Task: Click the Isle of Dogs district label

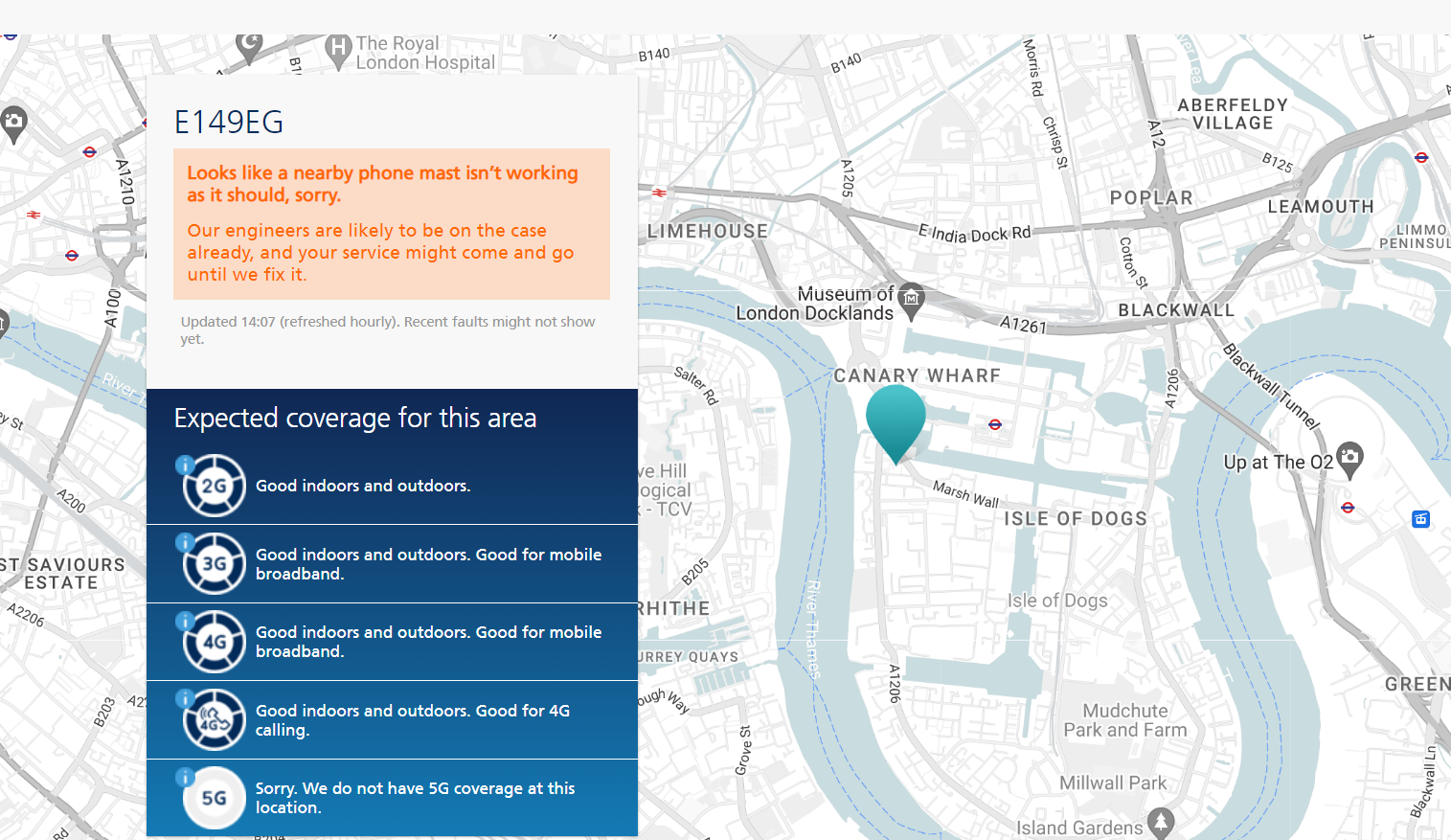Action: click(x=1075, y=519)
